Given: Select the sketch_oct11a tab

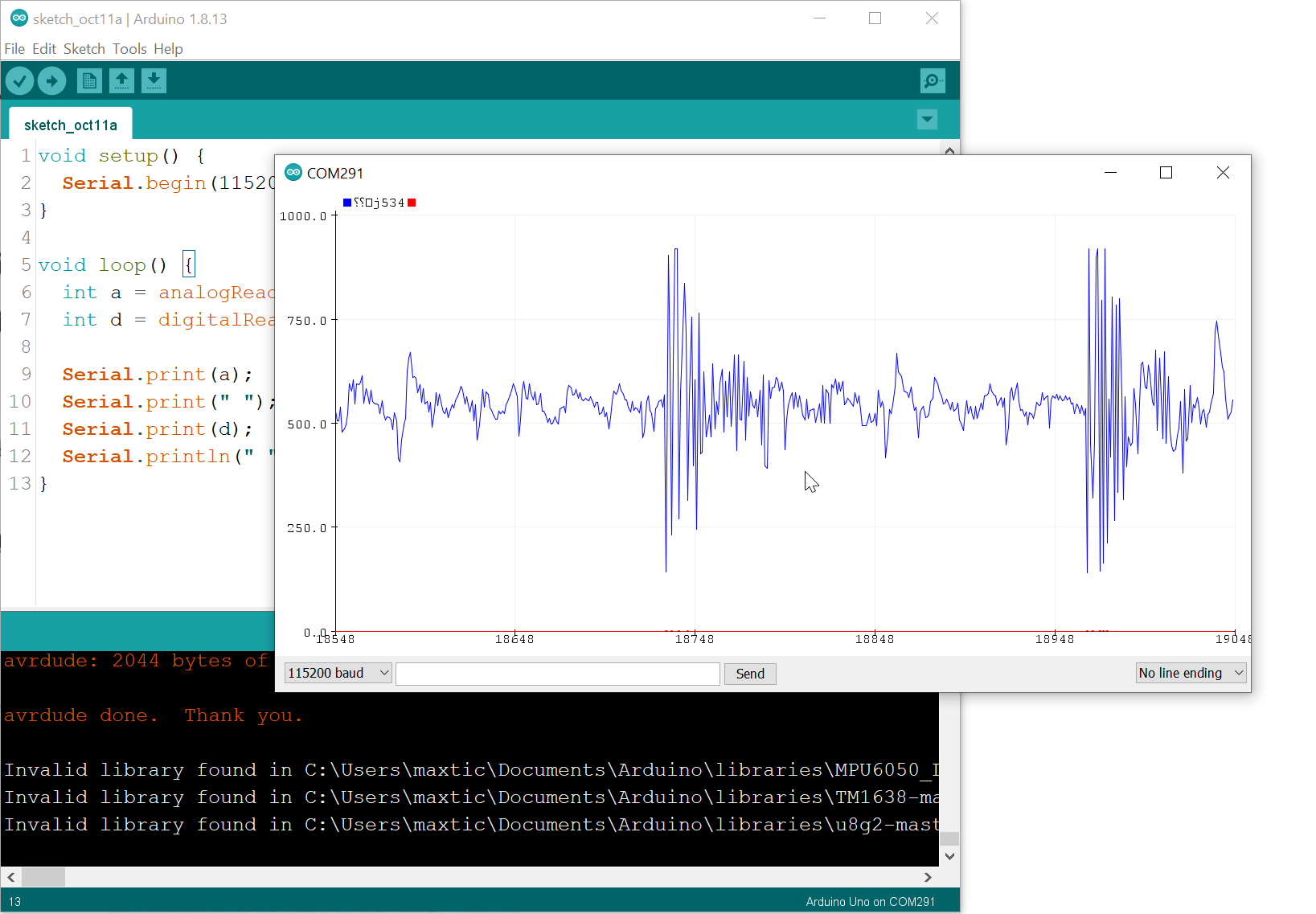Looking at the screenshot, I should [x=71, y=125].
